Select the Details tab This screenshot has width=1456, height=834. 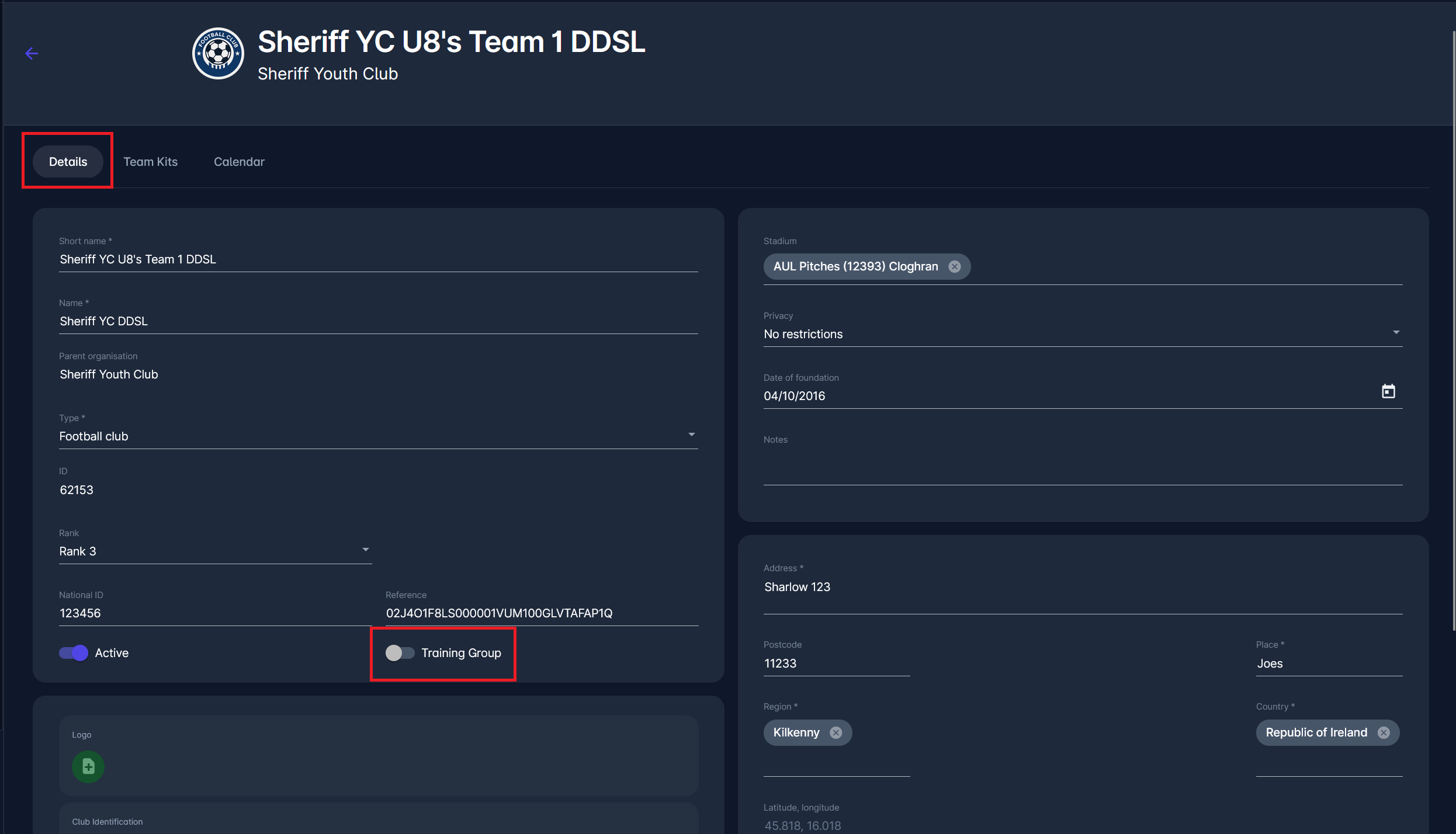(68, 162)
